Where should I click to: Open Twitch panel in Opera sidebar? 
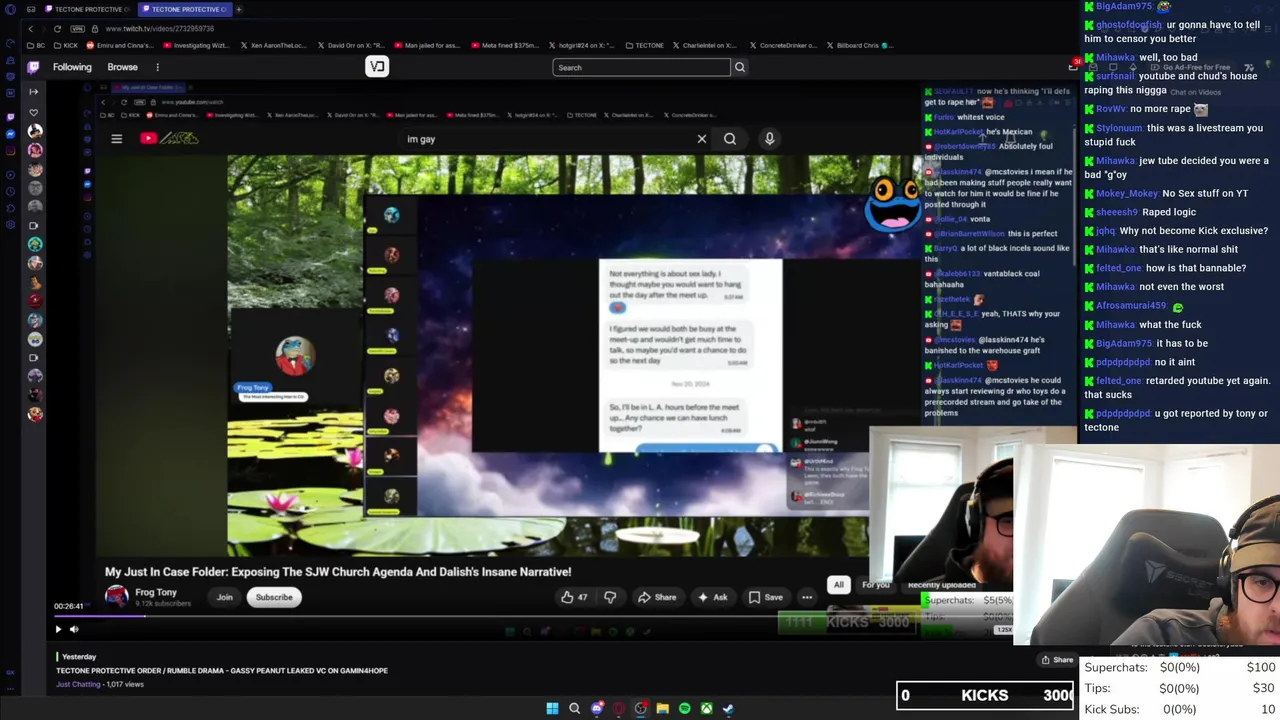[x=11, y=116]
